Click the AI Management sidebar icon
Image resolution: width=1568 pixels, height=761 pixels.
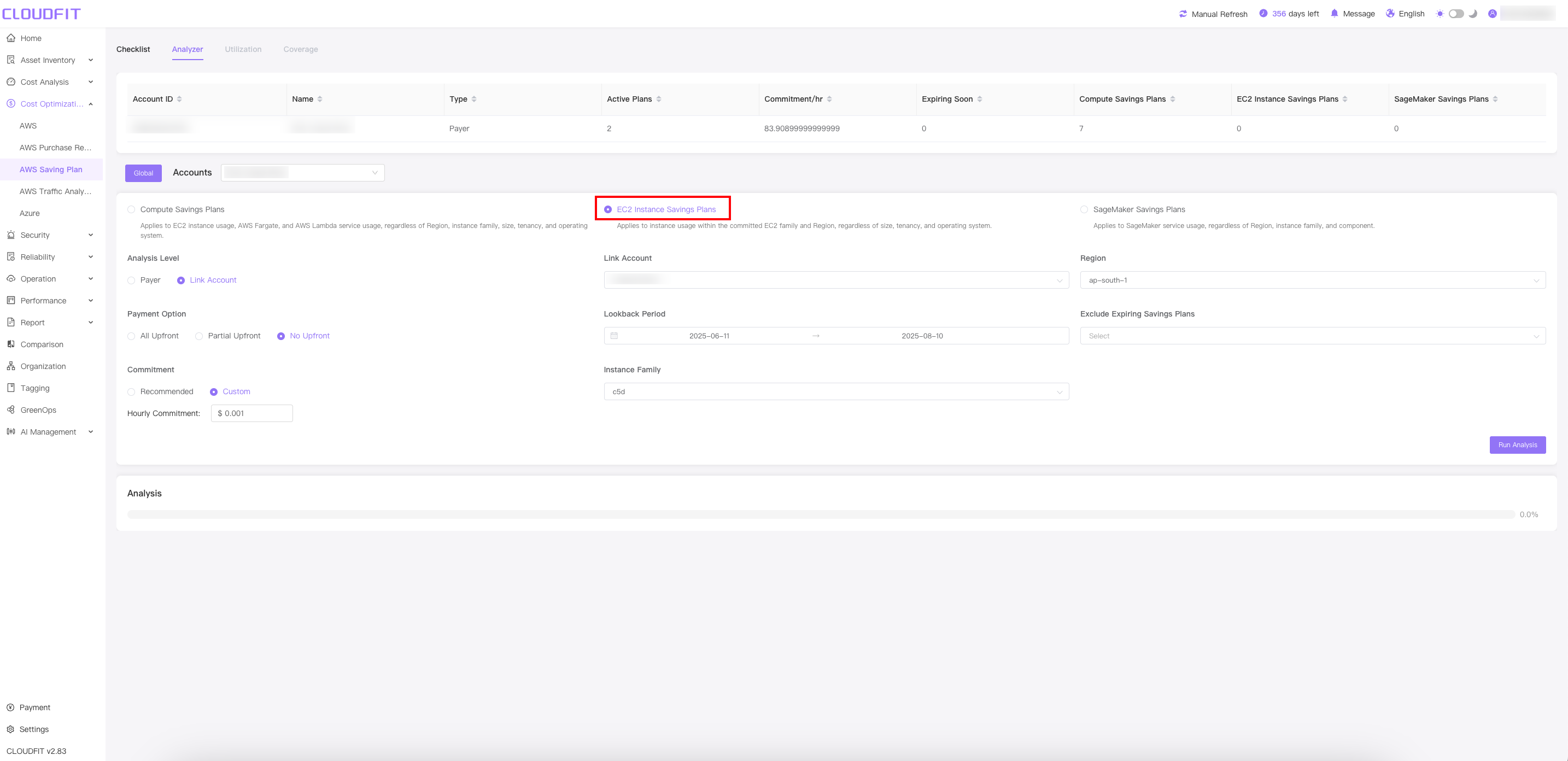[x=11, y=432]
